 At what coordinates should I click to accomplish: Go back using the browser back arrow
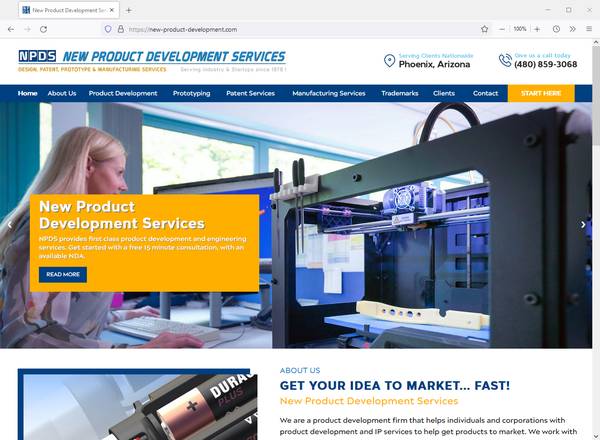pos(11,29)
